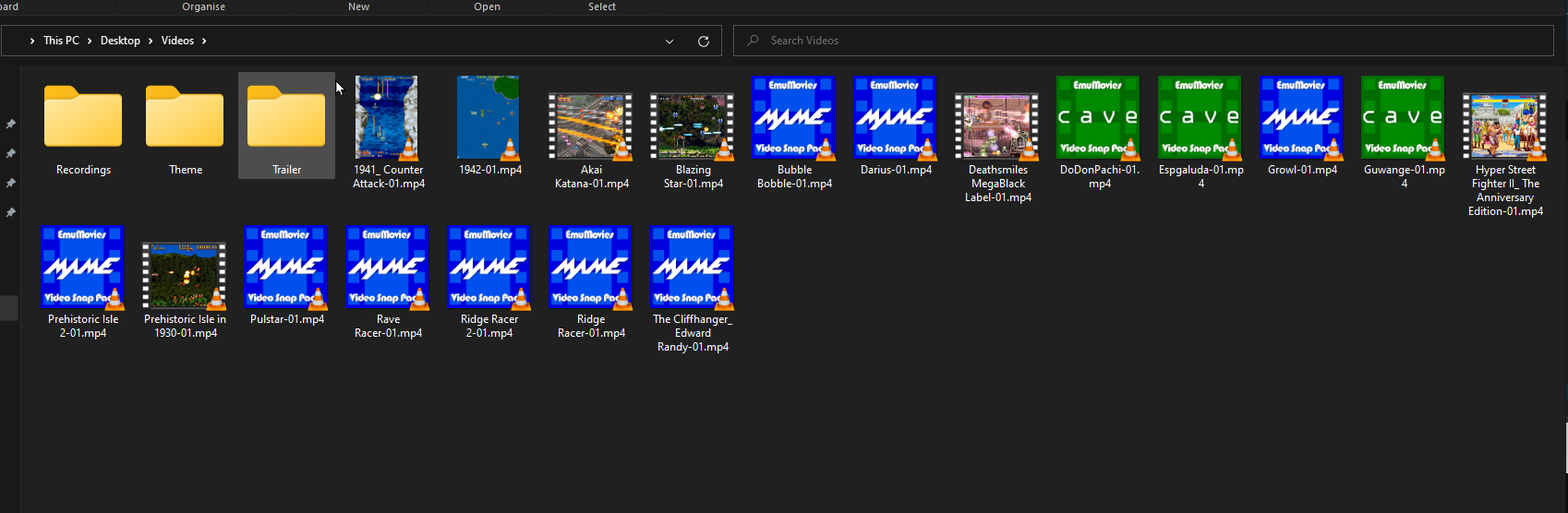This screenshot has width=1568, height=513.
Task: Click the Theme folder name label
Action: [186, 170]
